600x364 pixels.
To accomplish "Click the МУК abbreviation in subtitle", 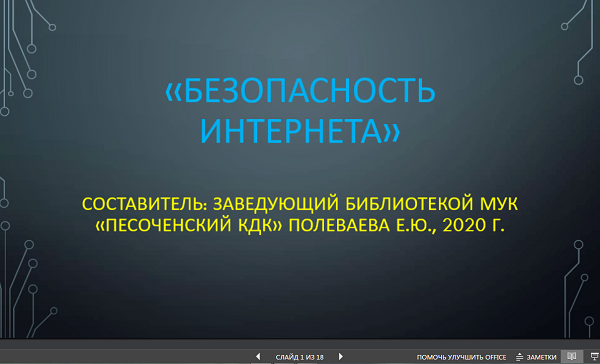I will click(494, 204).
